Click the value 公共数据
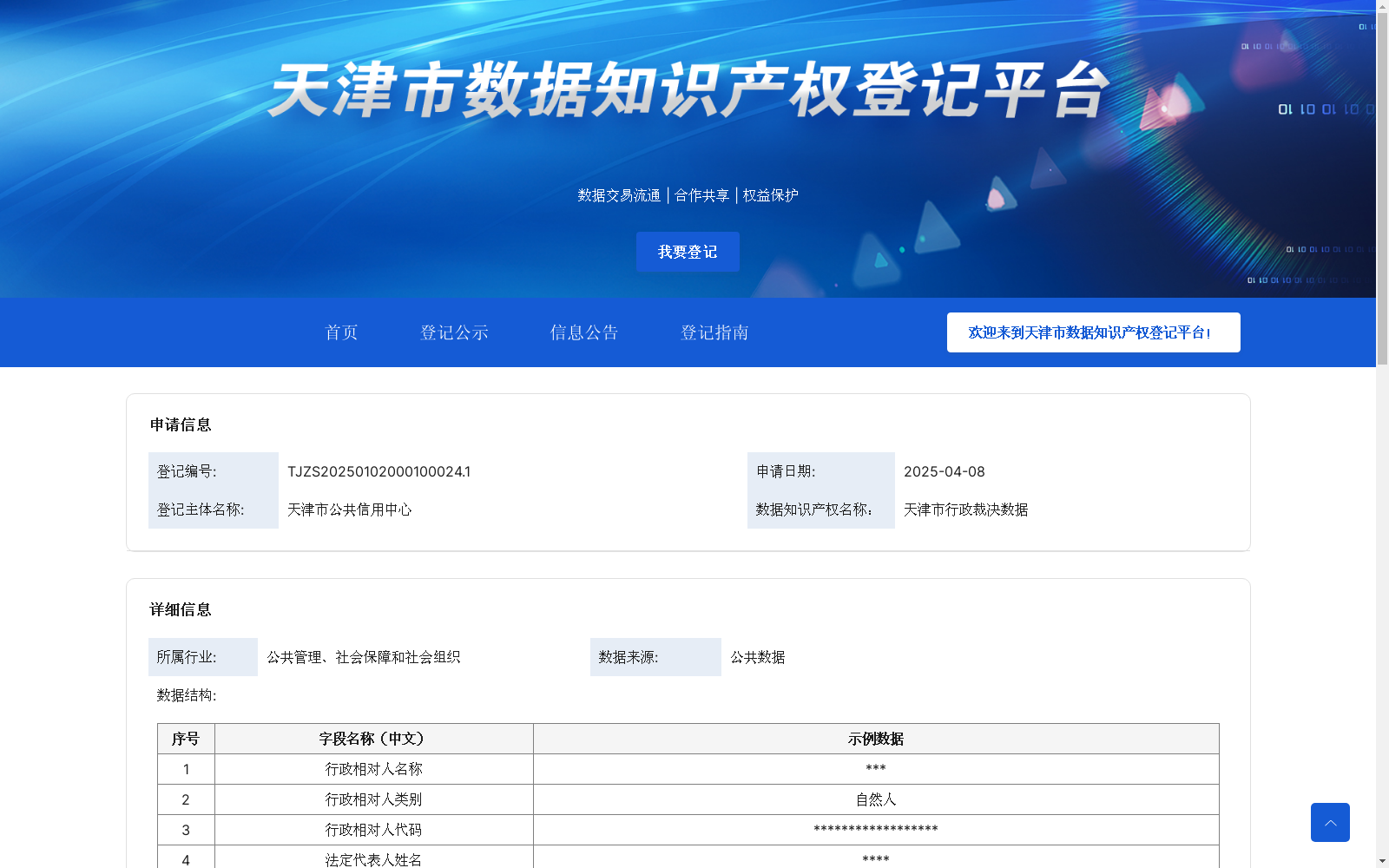The image size is (1389, 868). 758,657
